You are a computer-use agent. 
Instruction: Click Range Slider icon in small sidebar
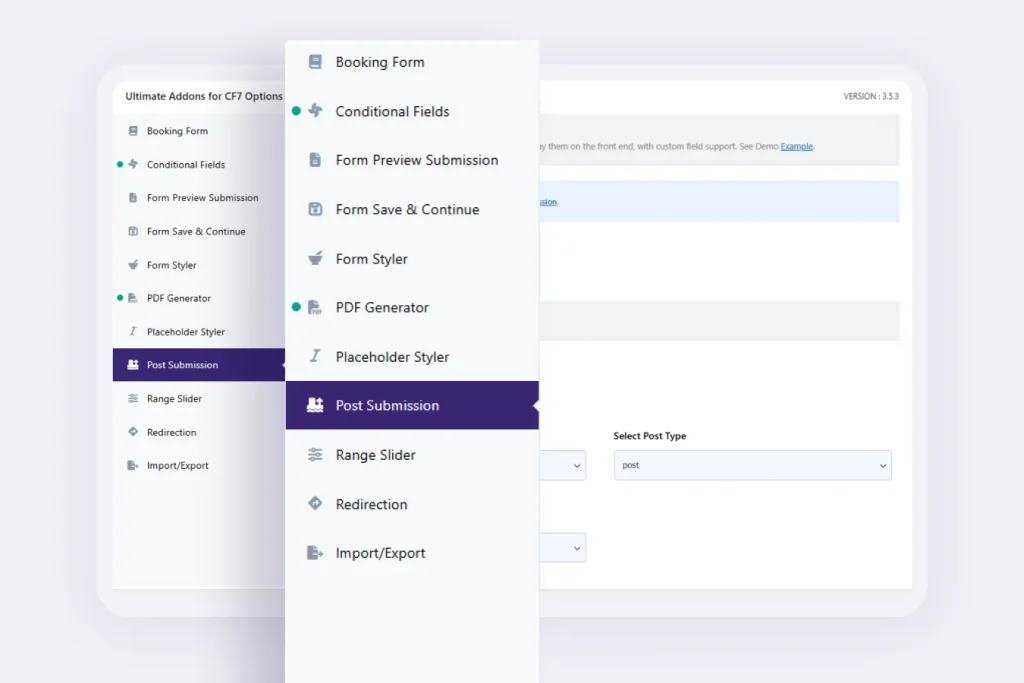(x=133, y=398)
